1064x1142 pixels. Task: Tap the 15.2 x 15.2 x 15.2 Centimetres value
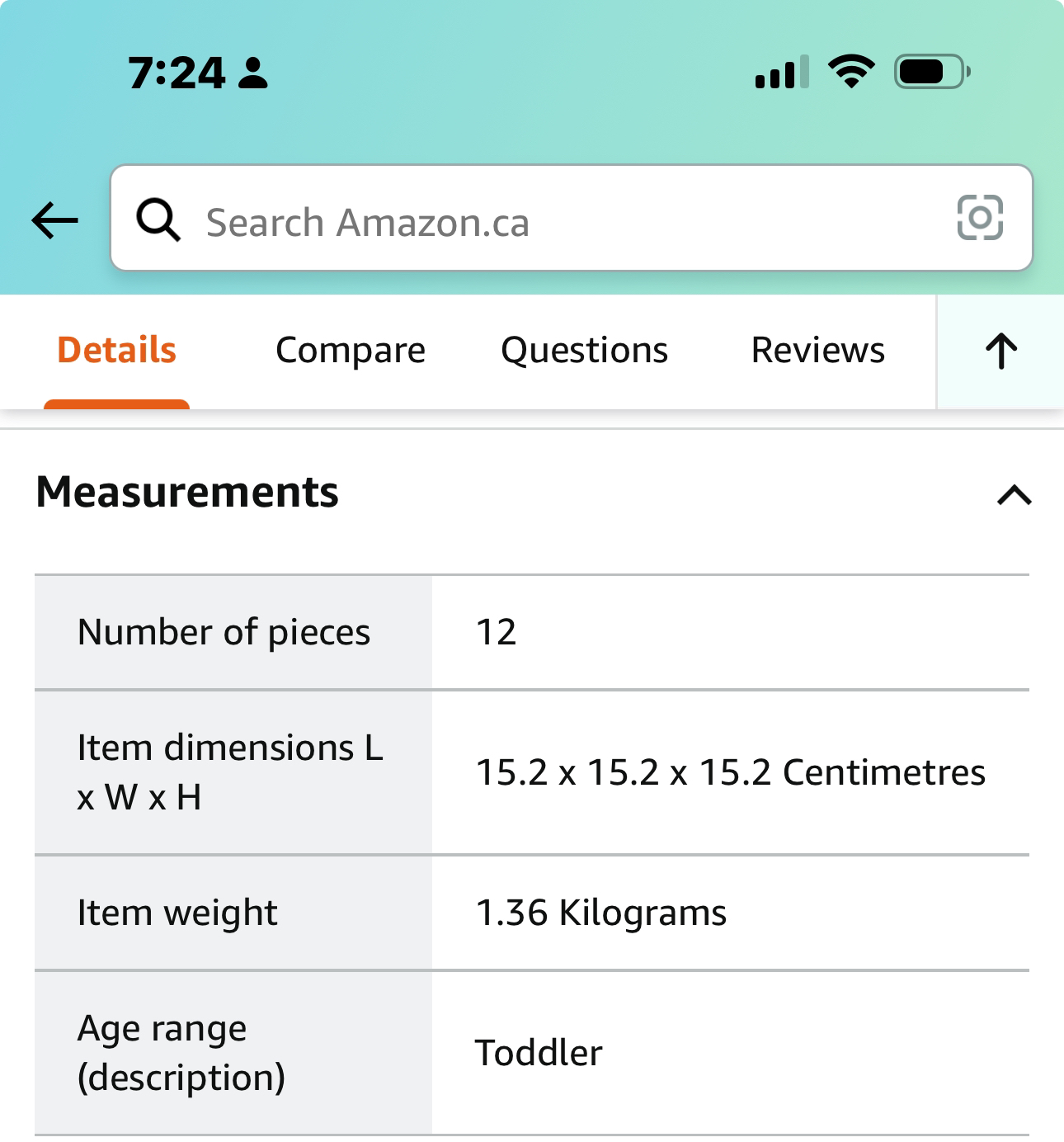[730, 772]
